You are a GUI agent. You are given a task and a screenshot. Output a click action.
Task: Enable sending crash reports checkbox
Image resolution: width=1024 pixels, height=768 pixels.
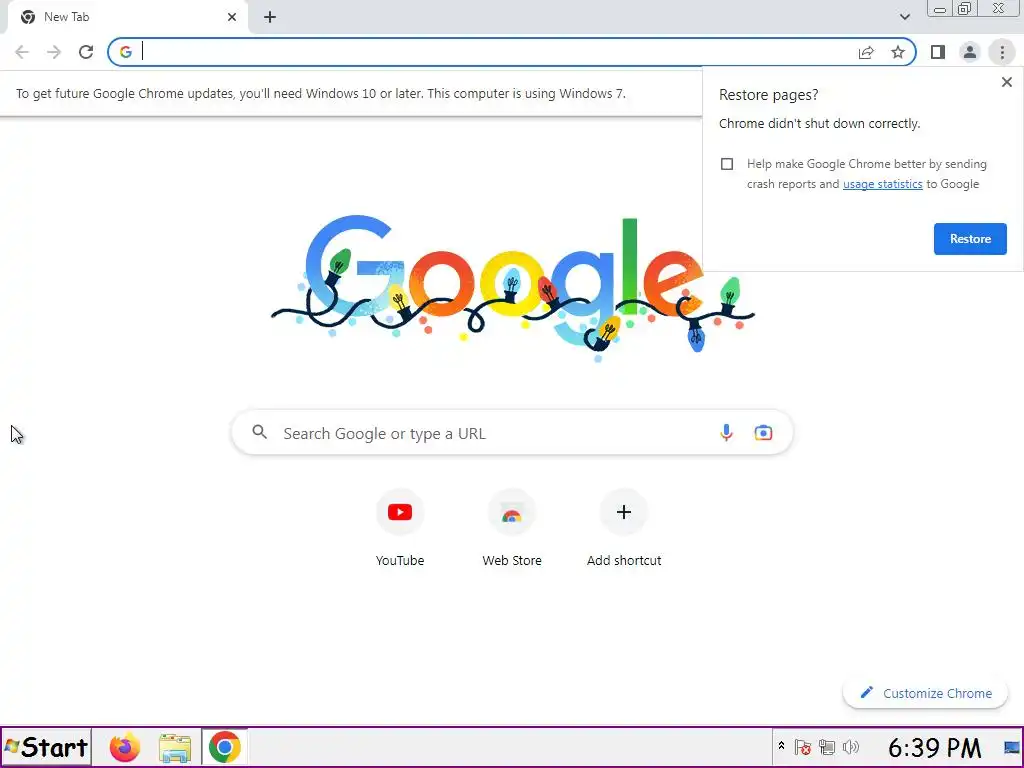click(727, 164)
